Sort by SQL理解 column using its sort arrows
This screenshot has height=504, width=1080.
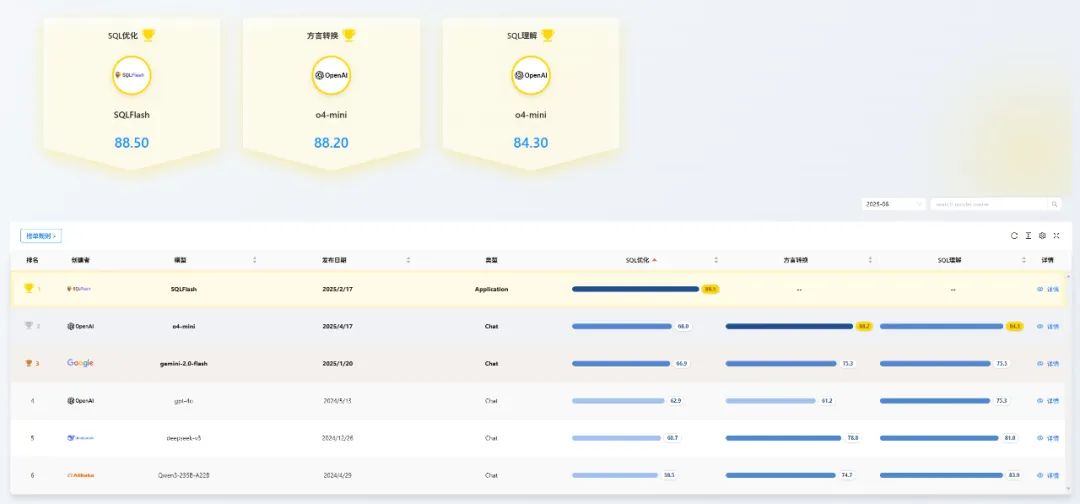pos(1024,260)
